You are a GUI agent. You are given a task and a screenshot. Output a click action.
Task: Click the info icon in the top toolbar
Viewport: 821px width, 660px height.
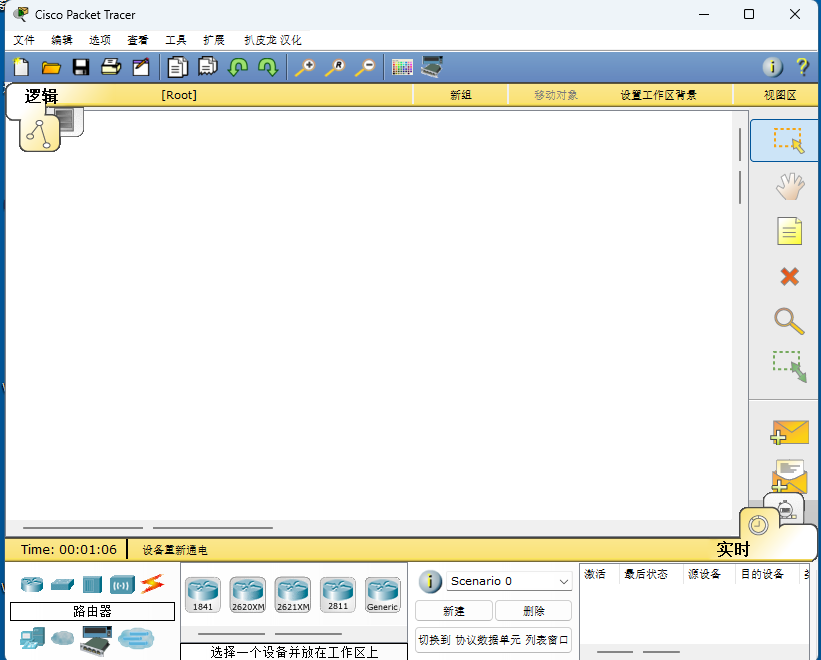tap(772, 67)
